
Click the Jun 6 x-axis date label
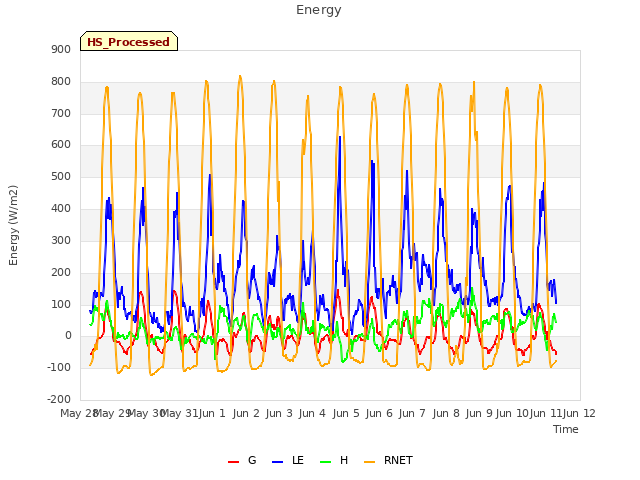click(379, 413)
